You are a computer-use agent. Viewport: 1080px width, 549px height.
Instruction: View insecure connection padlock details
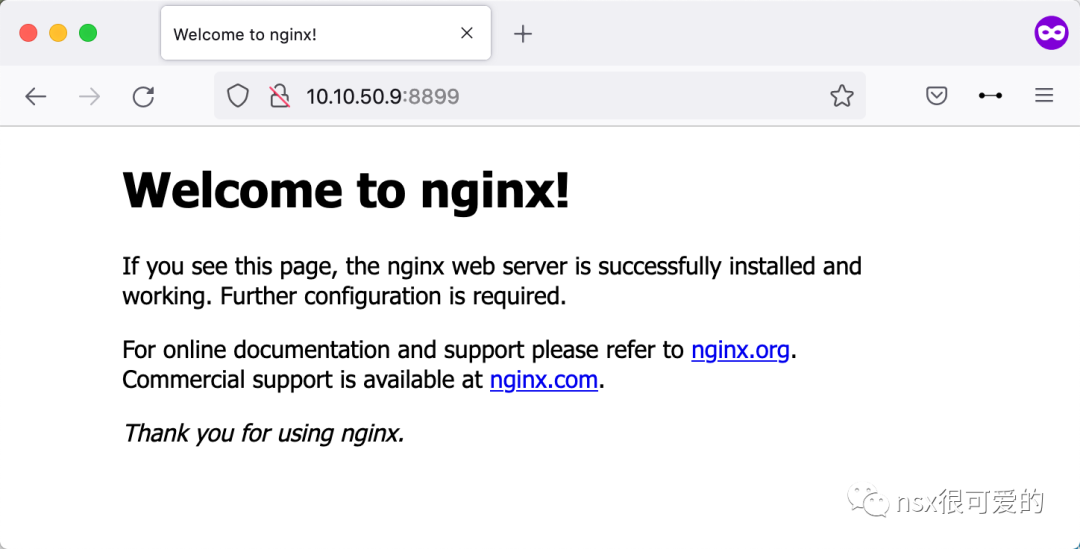(x=279, y=96)
